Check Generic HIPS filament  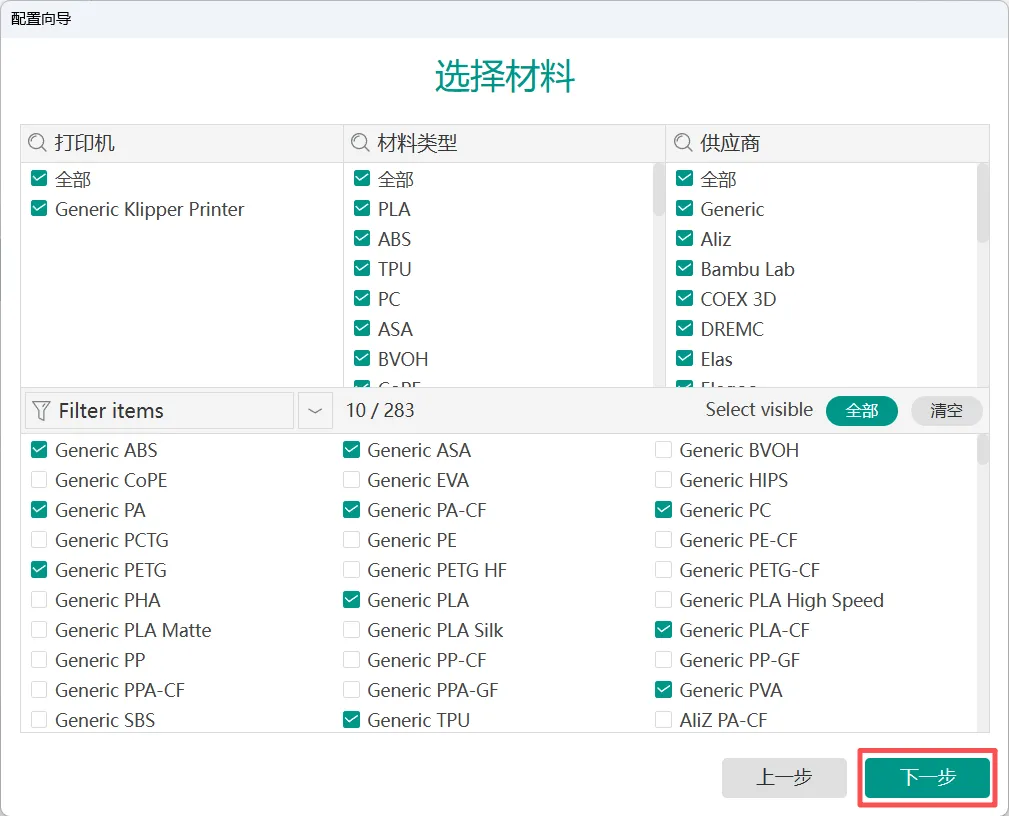pos(663,480)
